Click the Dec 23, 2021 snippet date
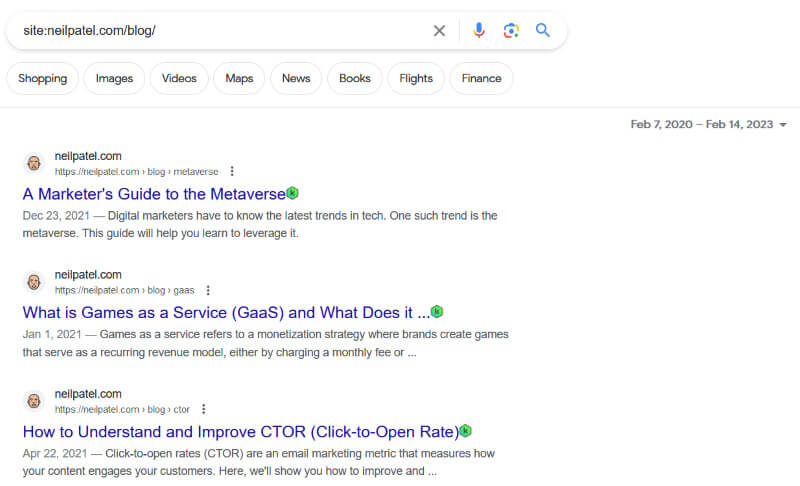 coord(56,216)
